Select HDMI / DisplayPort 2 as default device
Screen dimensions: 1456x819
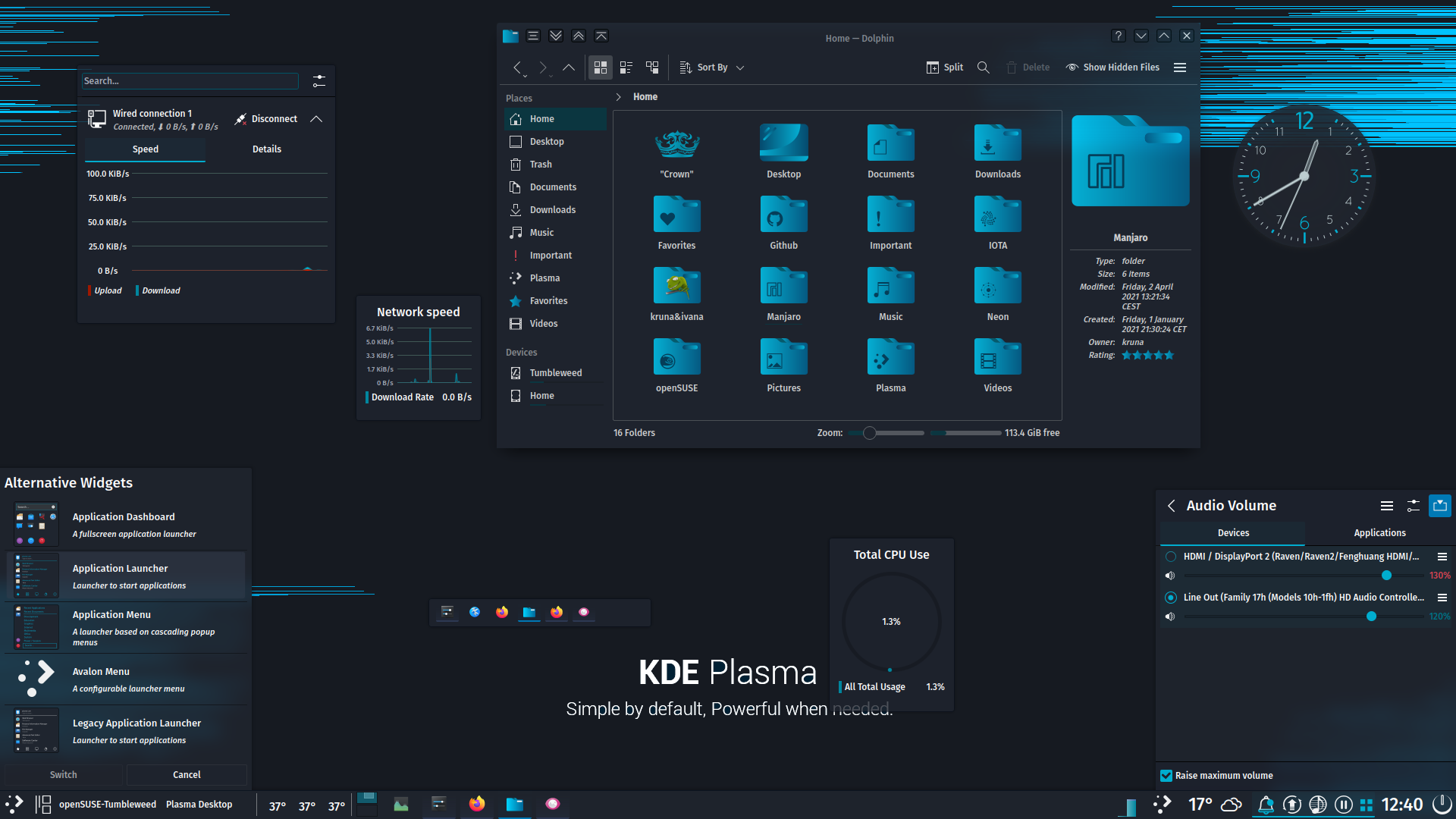(x=1171, y=557)
